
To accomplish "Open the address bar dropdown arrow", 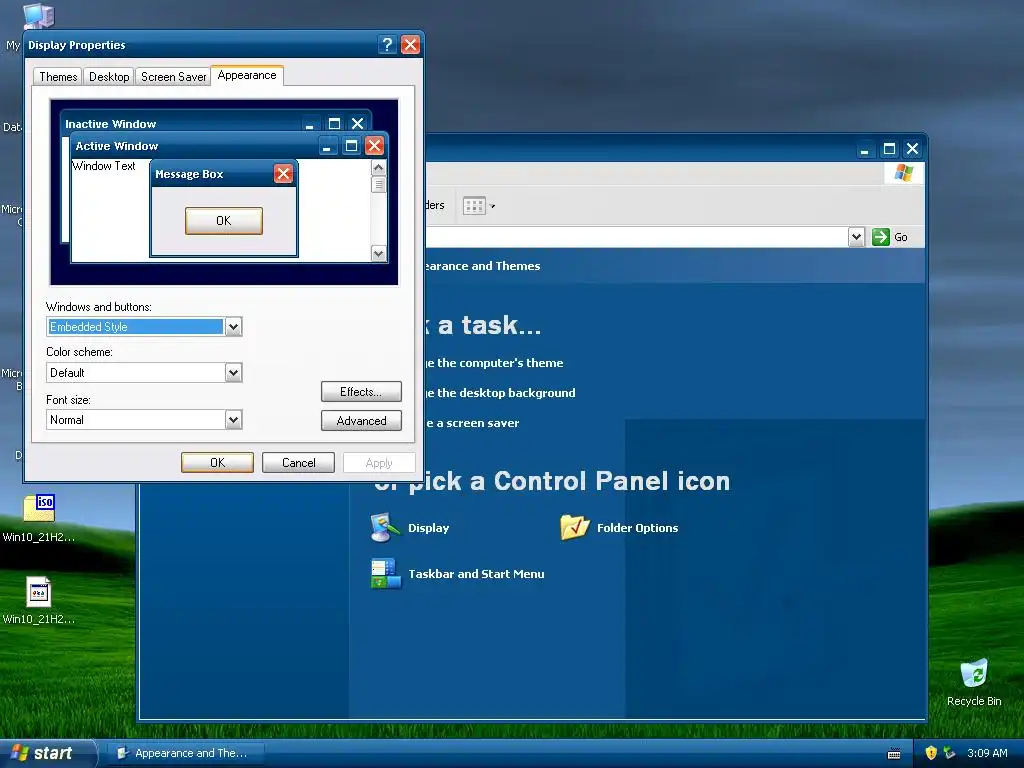I will point(856,237).
